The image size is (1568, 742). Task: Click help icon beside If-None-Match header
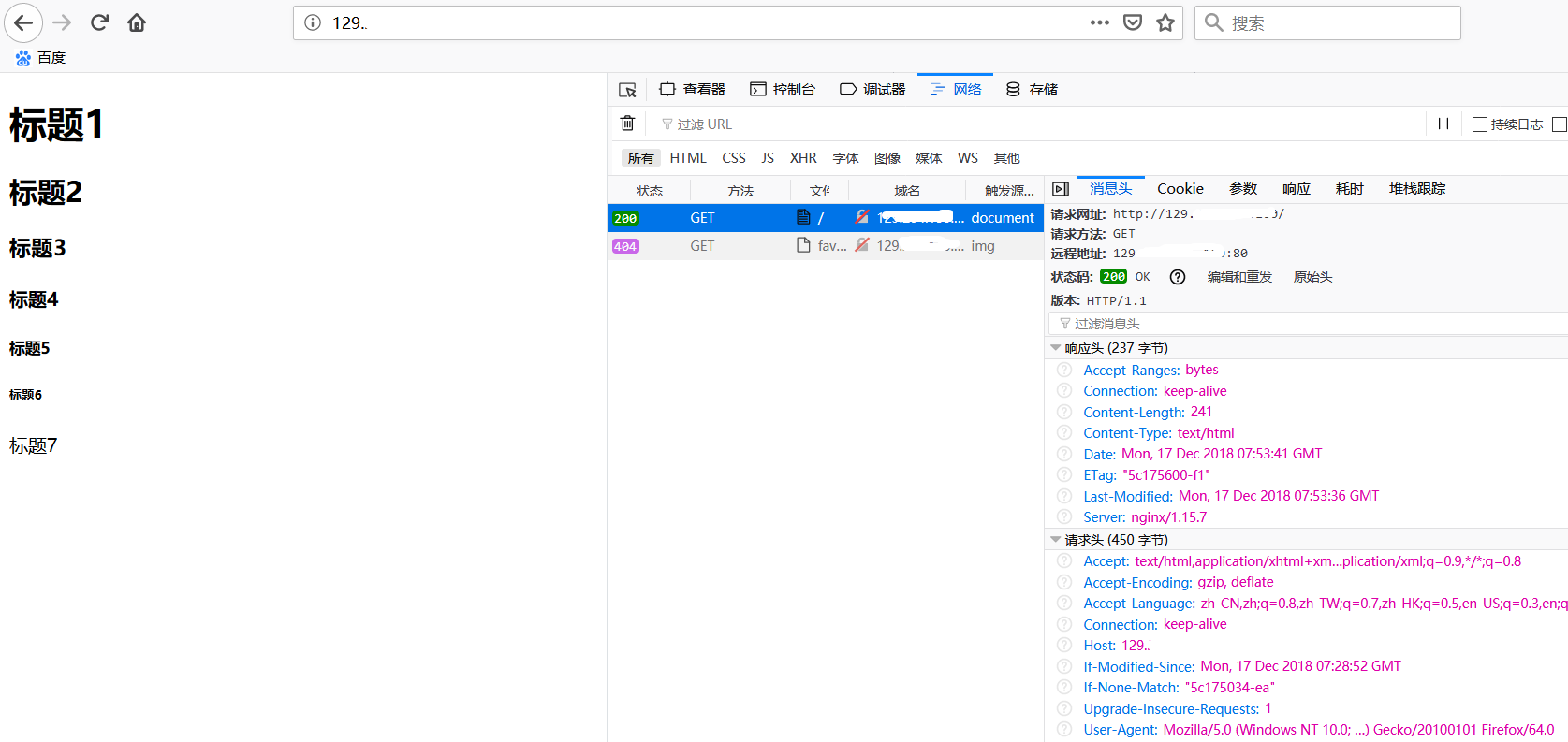1064,688
